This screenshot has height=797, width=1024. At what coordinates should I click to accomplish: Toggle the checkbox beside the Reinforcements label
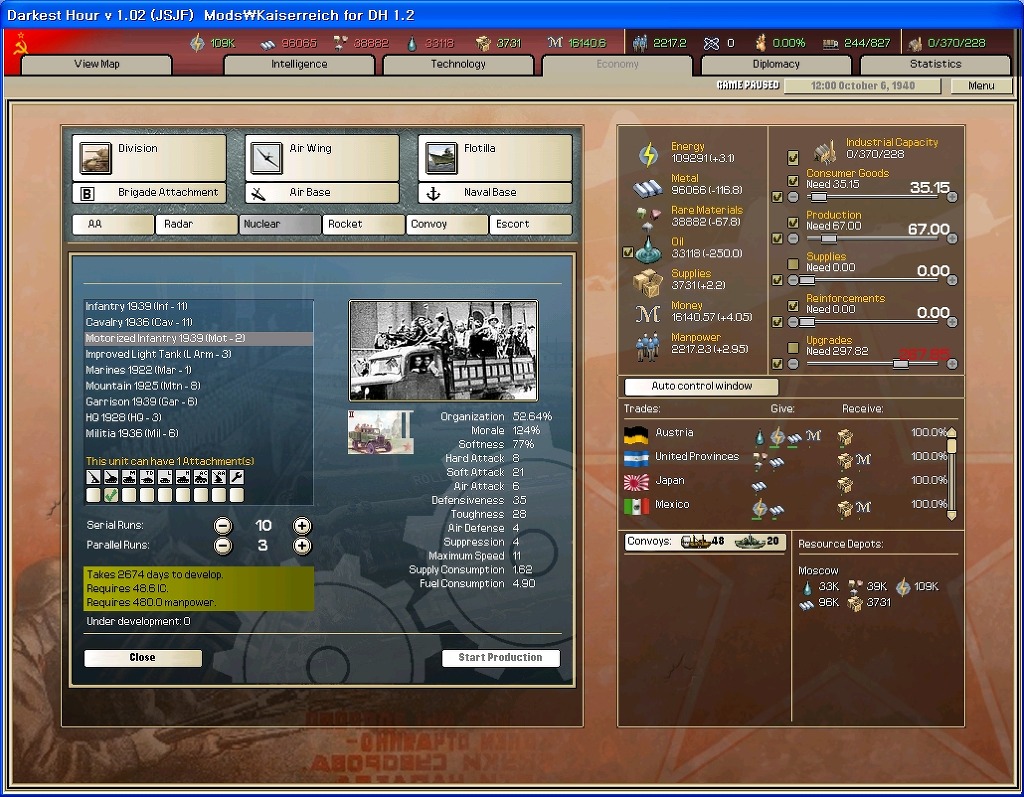(793, 306)
